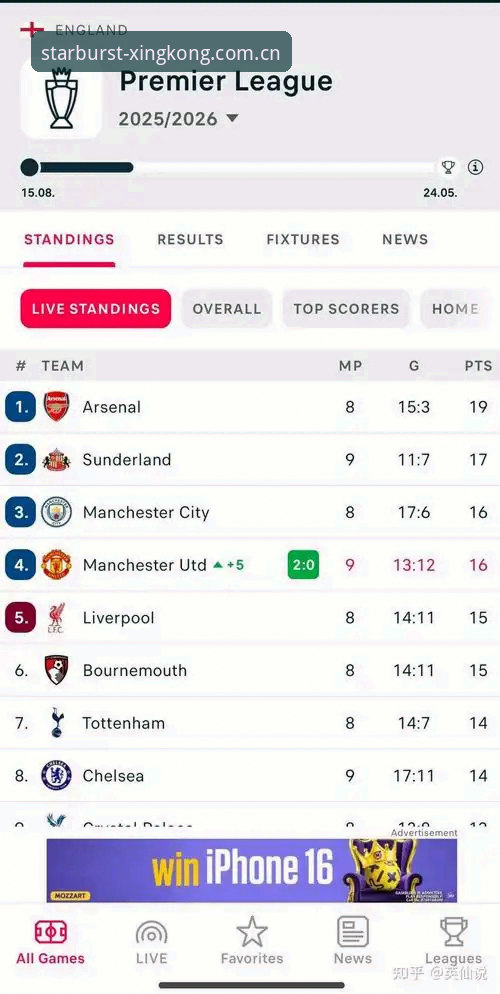Select the TOP SCORERS filter pill
This screenshot has height=994, width=500.
click(x=346, y=309)
